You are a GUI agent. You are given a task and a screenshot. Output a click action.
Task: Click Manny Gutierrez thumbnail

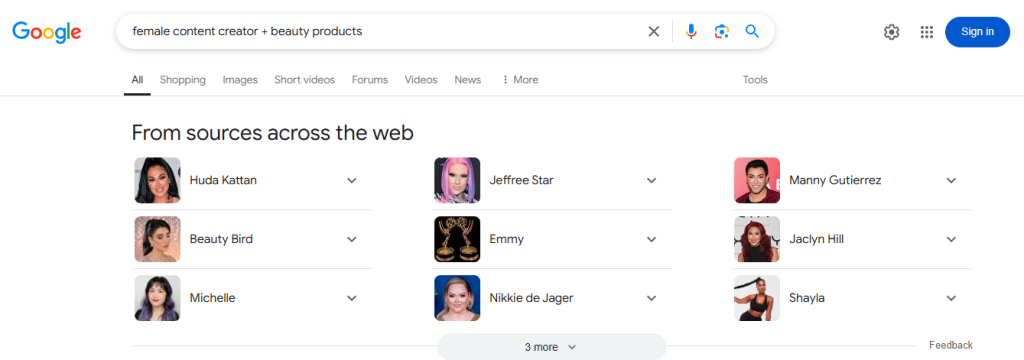tap(757, 180)
